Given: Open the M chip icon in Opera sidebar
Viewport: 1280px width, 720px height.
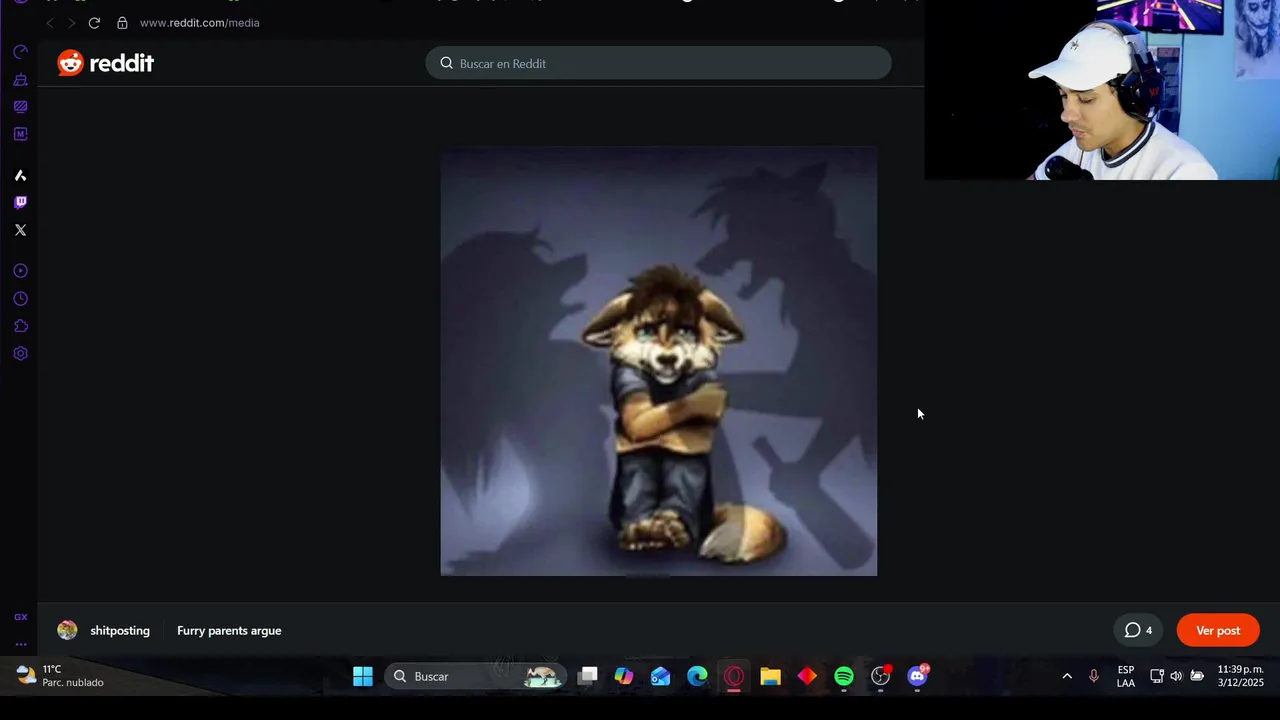Looking at the screenshot, I should [x=20, y=134].
